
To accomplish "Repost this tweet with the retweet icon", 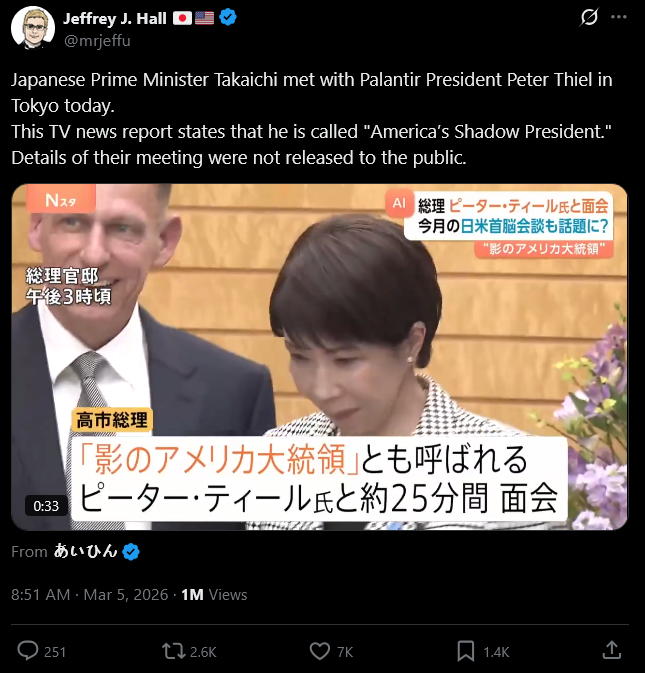I will tap(173, 651).
